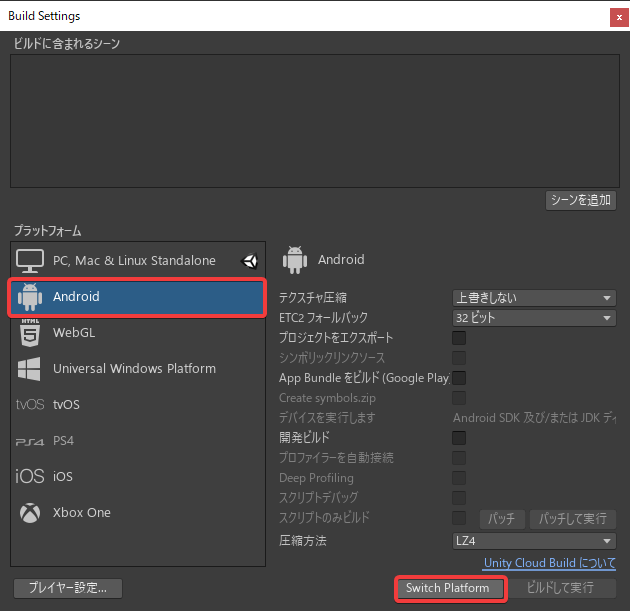
Task: Select the Android platform row
Action: [138, 297]
